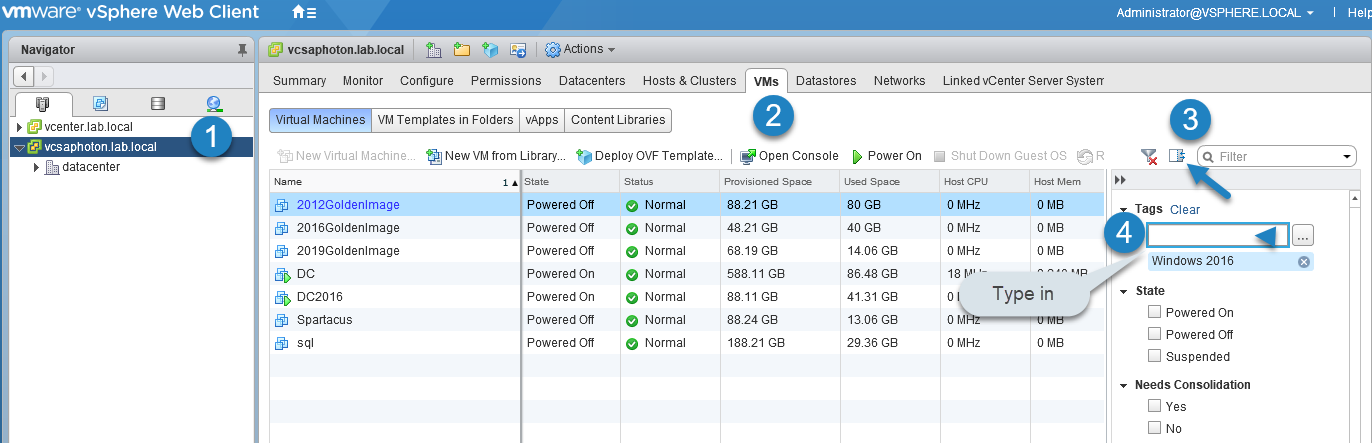
Task: Click the DC2016 VM icon
Action: [282, 297]
